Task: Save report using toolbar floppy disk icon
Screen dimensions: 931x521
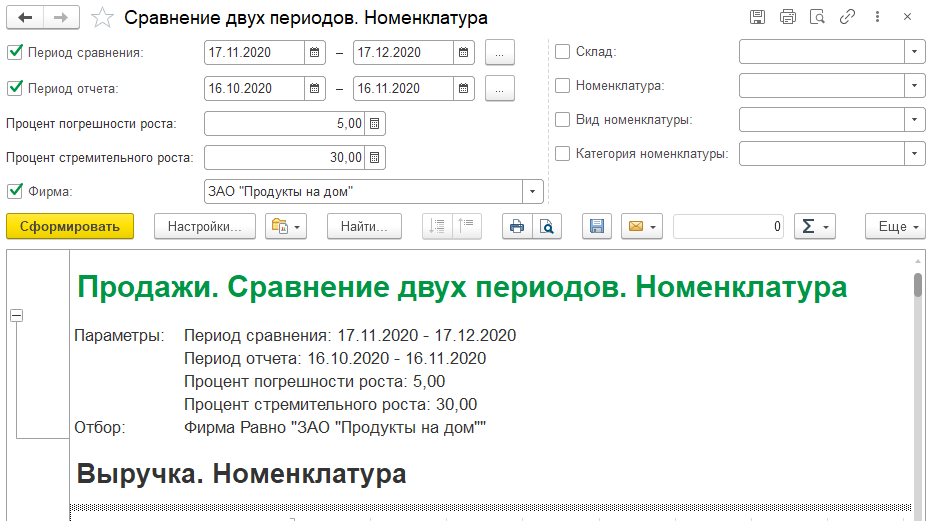Action: [597, 227]
